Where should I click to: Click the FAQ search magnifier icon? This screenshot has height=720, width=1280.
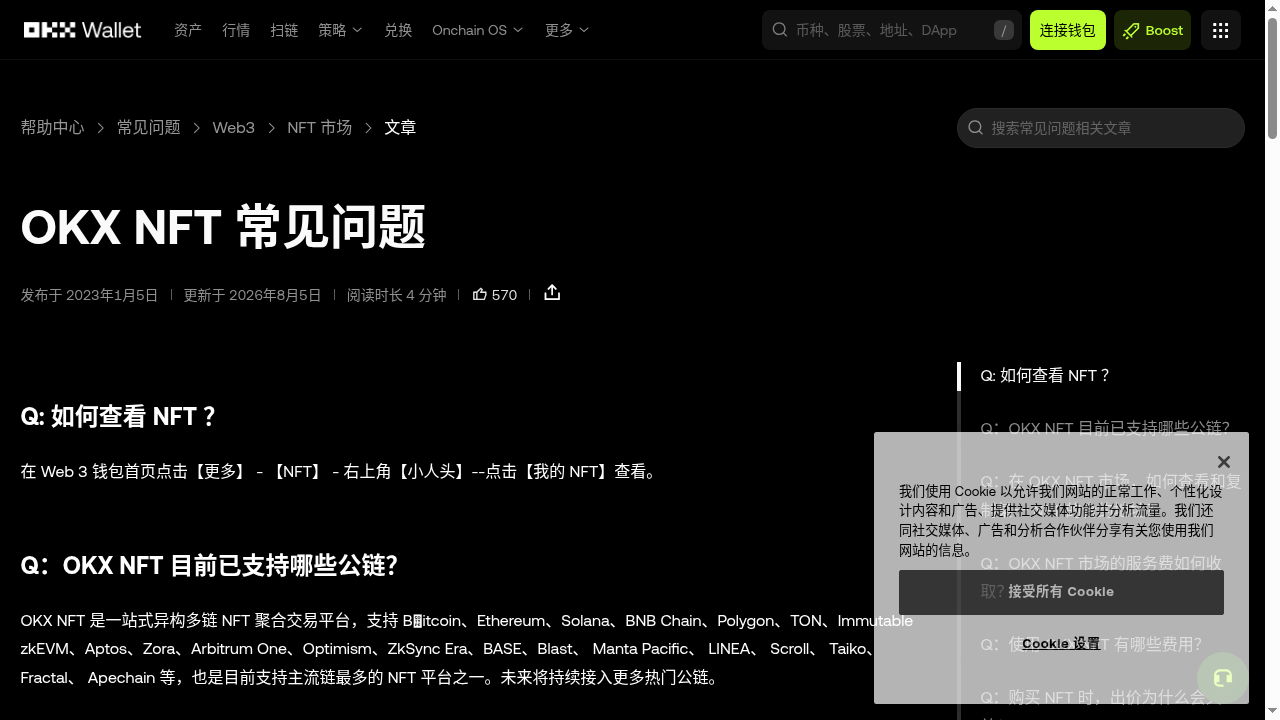coord(975,128)
